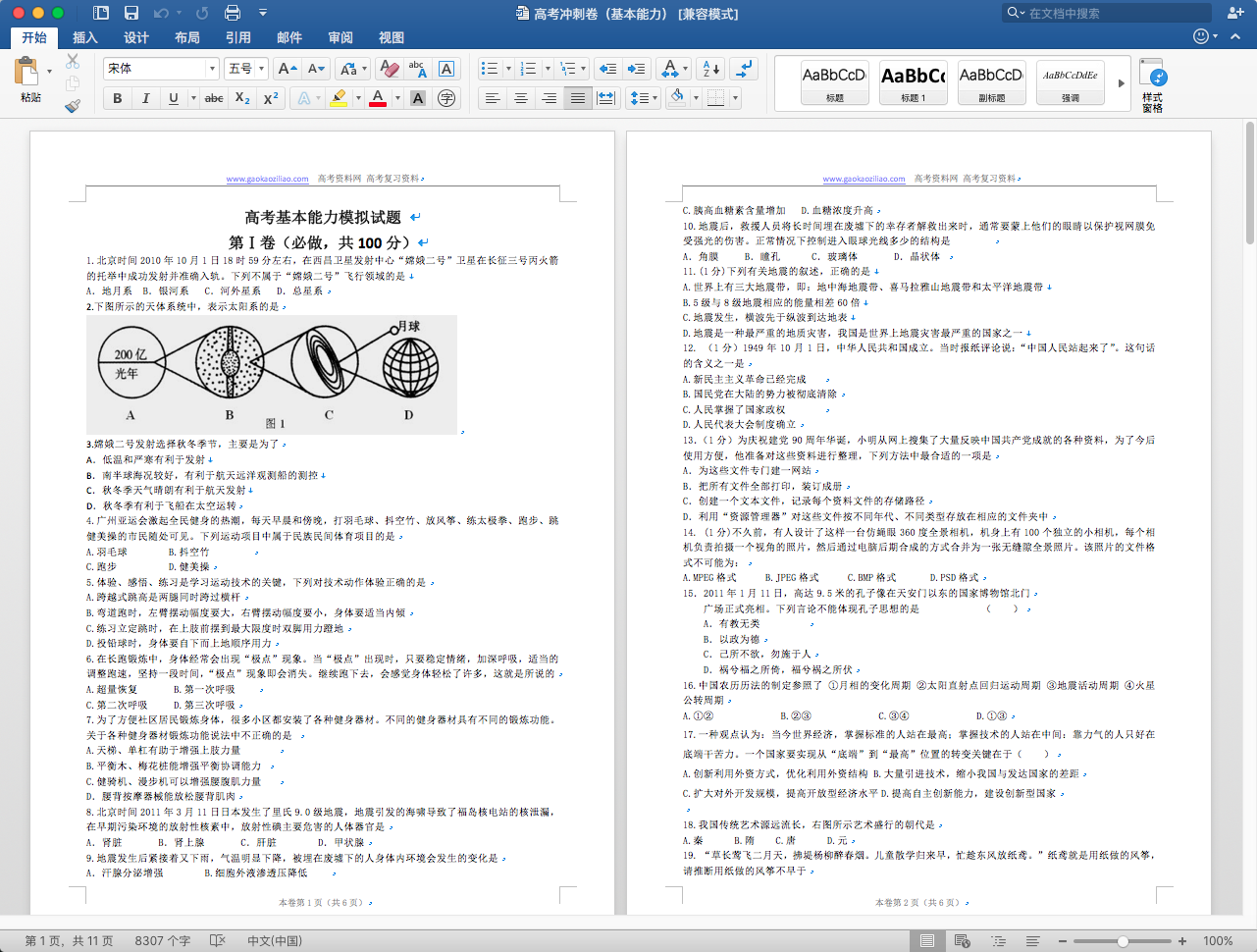Toggle justified text alignment
This screenshot has height=952, width=1257.
tap(578, 98)
